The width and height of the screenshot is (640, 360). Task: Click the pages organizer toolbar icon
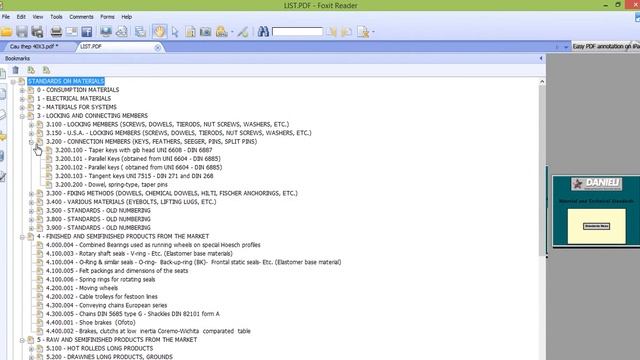click(x=140, y=32)
